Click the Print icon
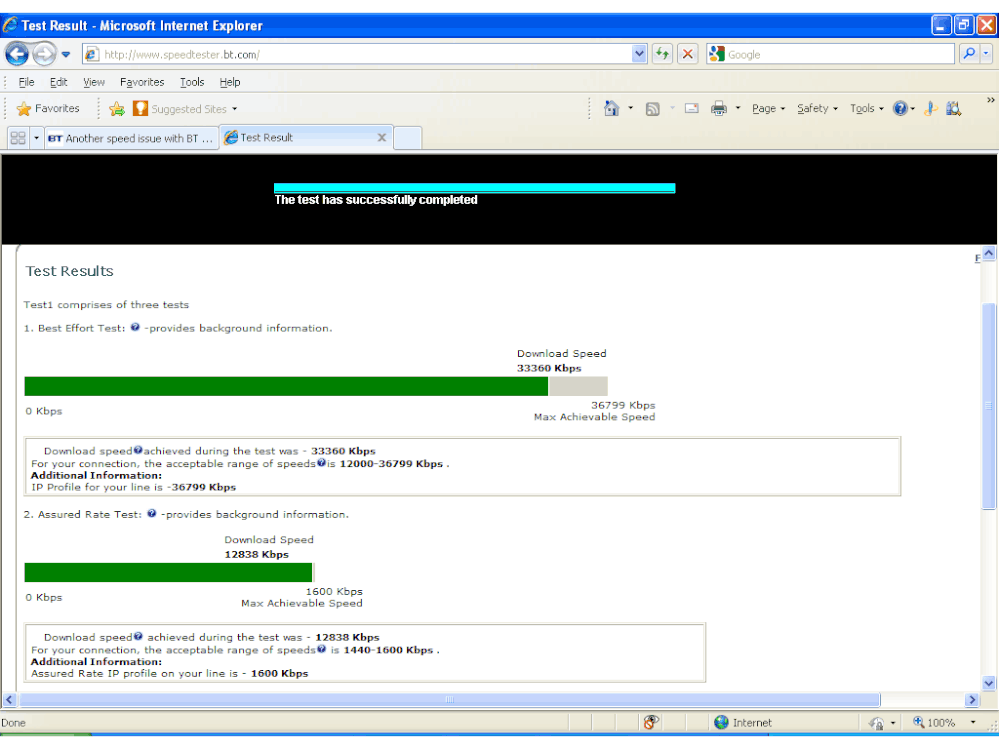Image resolution: width=999 pixels, height=749 pixels. coord(719,108)
